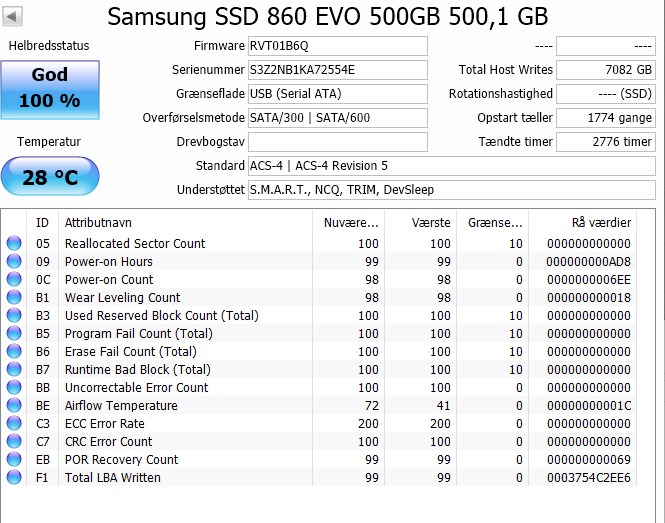The image size is (665, 523).
Task: Select the POR Recovery Count attribute name
Action: tap(122, 460)
